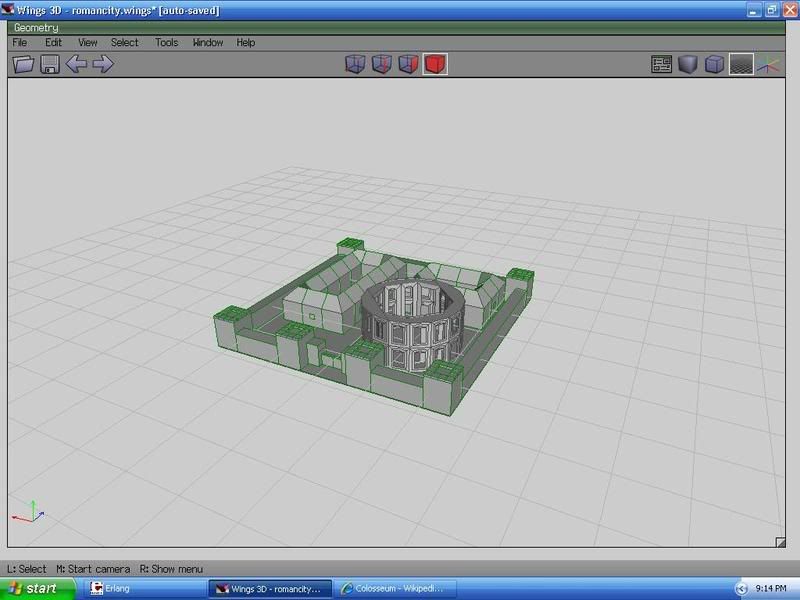Click the Save floppy disk icon
The image size is (800, 600).
pyautogui.click(x=49, y=65)
